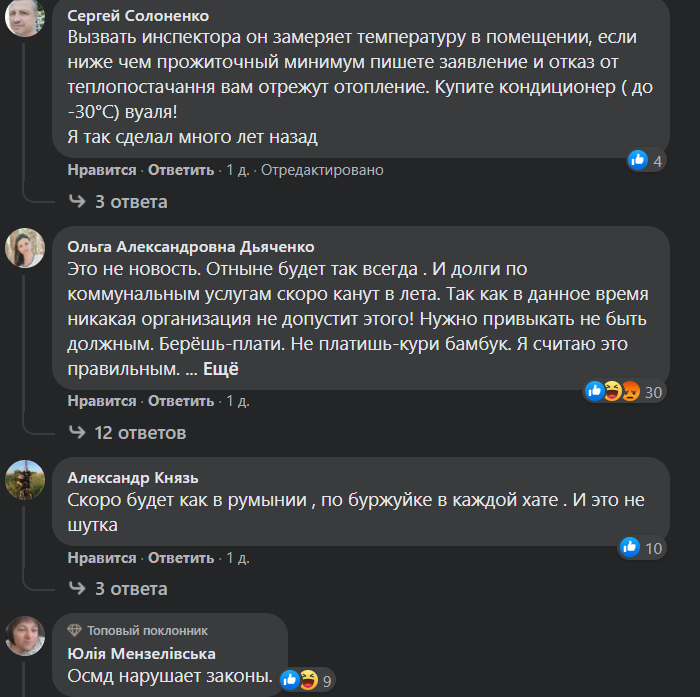Show 3 replies under Александр Князь's comment
The height and width of the screenshot is (697, 700).
(x=130, y=589)
